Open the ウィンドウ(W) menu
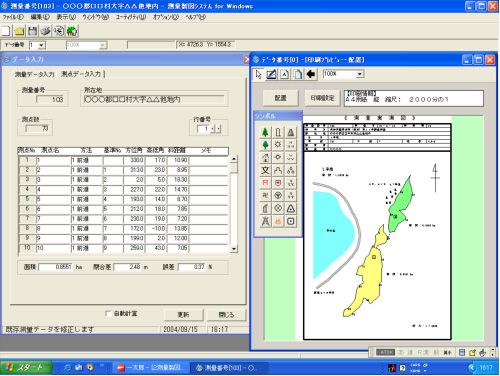The width and height of the screenshot is (500, 376). pyautogui.click(x=96, y=17)
